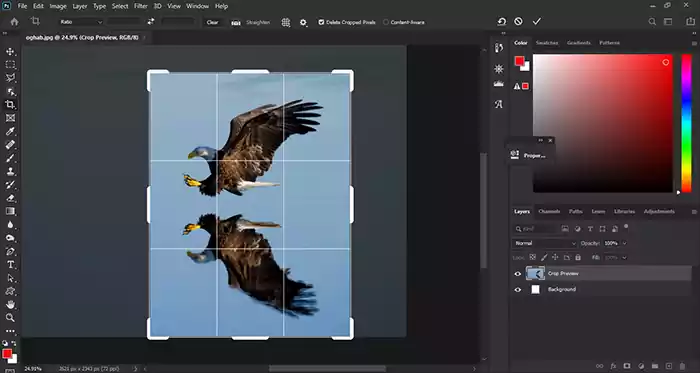Select the Blur tool

pos(10,224)
